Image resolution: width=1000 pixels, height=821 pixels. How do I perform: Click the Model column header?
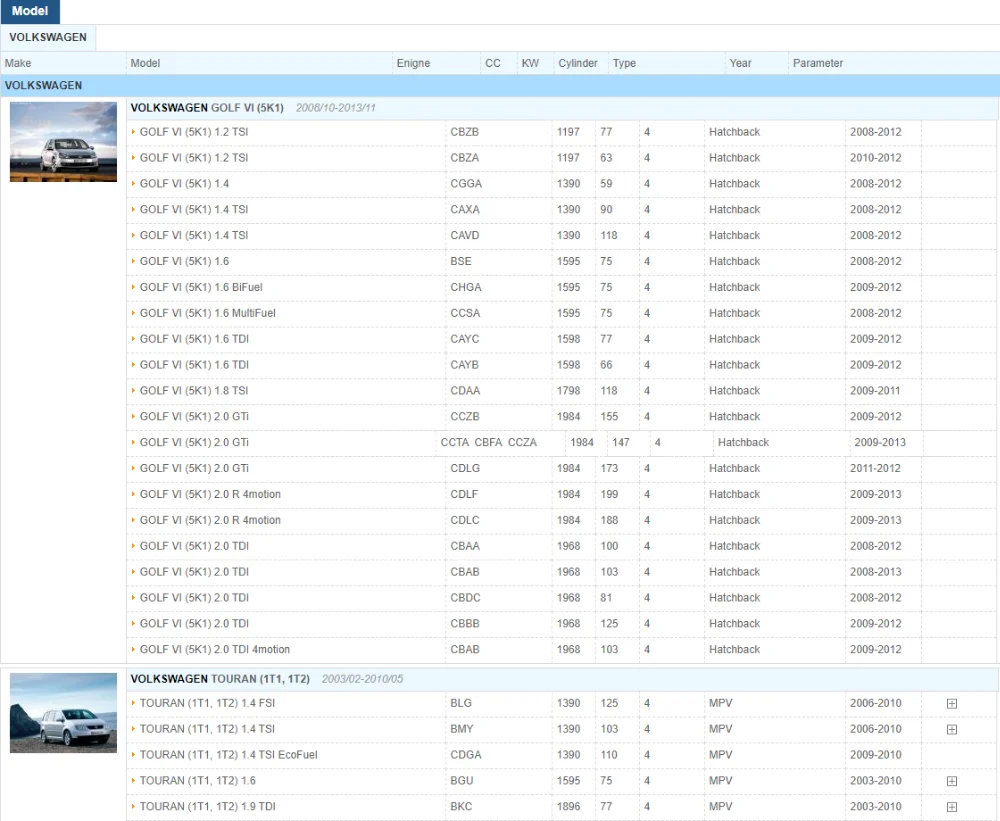[x=259, y=63]
